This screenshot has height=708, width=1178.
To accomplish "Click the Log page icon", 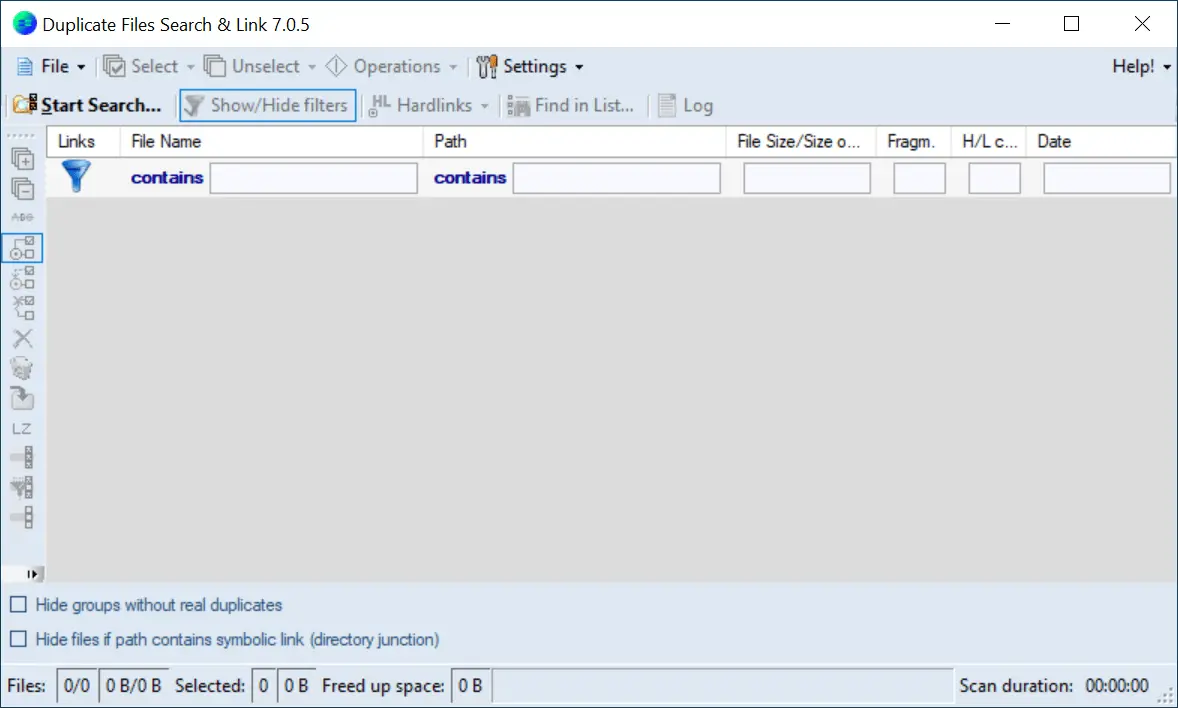I will click(x=666, y=105).
